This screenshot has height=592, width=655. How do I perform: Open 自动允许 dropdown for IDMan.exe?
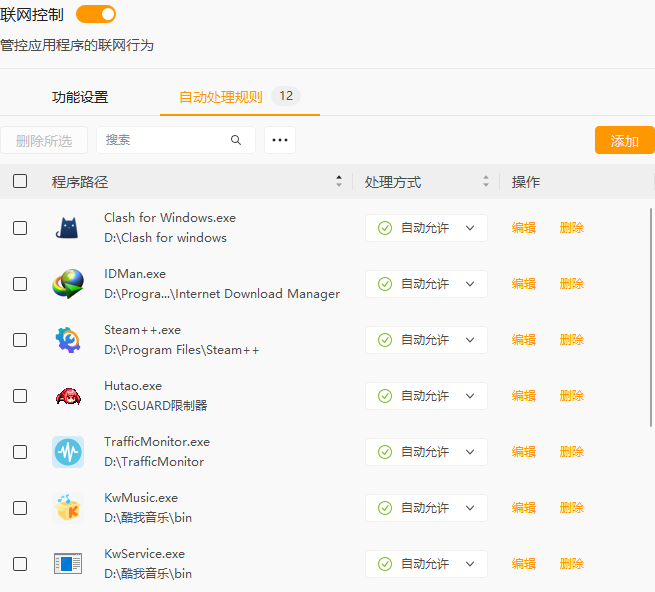pos(426,284)
